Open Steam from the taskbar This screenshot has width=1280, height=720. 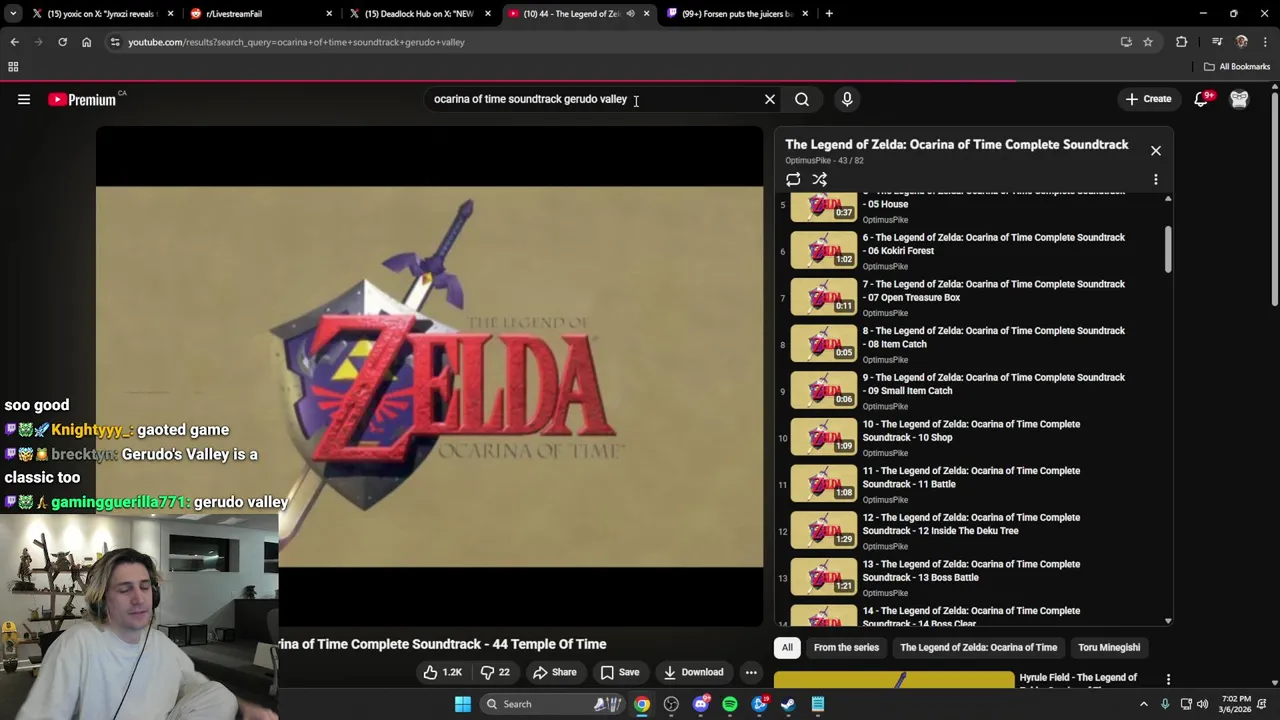pos(788,704)
